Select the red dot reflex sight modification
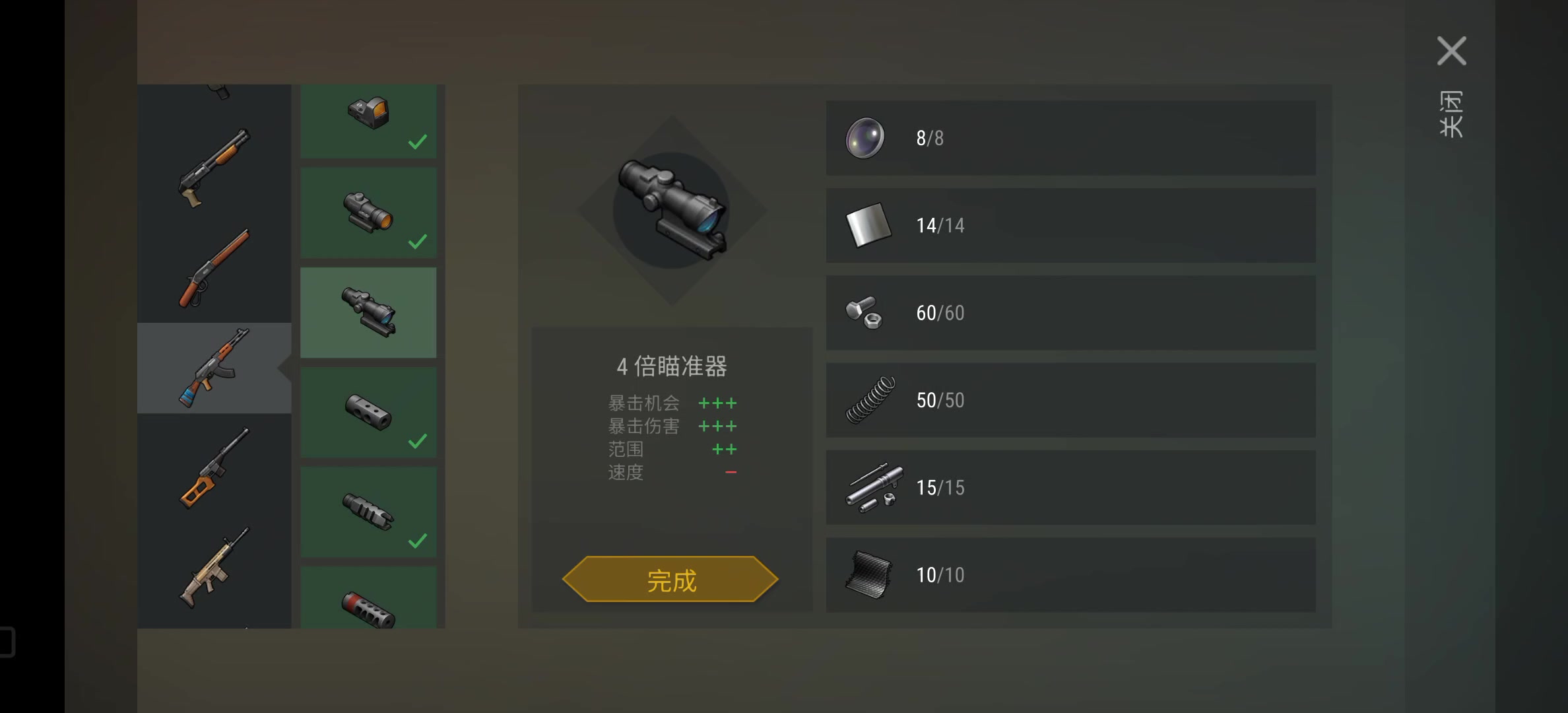Image resolution: width=1568 pixels, height=713 pixels. (x=368, y=121)
